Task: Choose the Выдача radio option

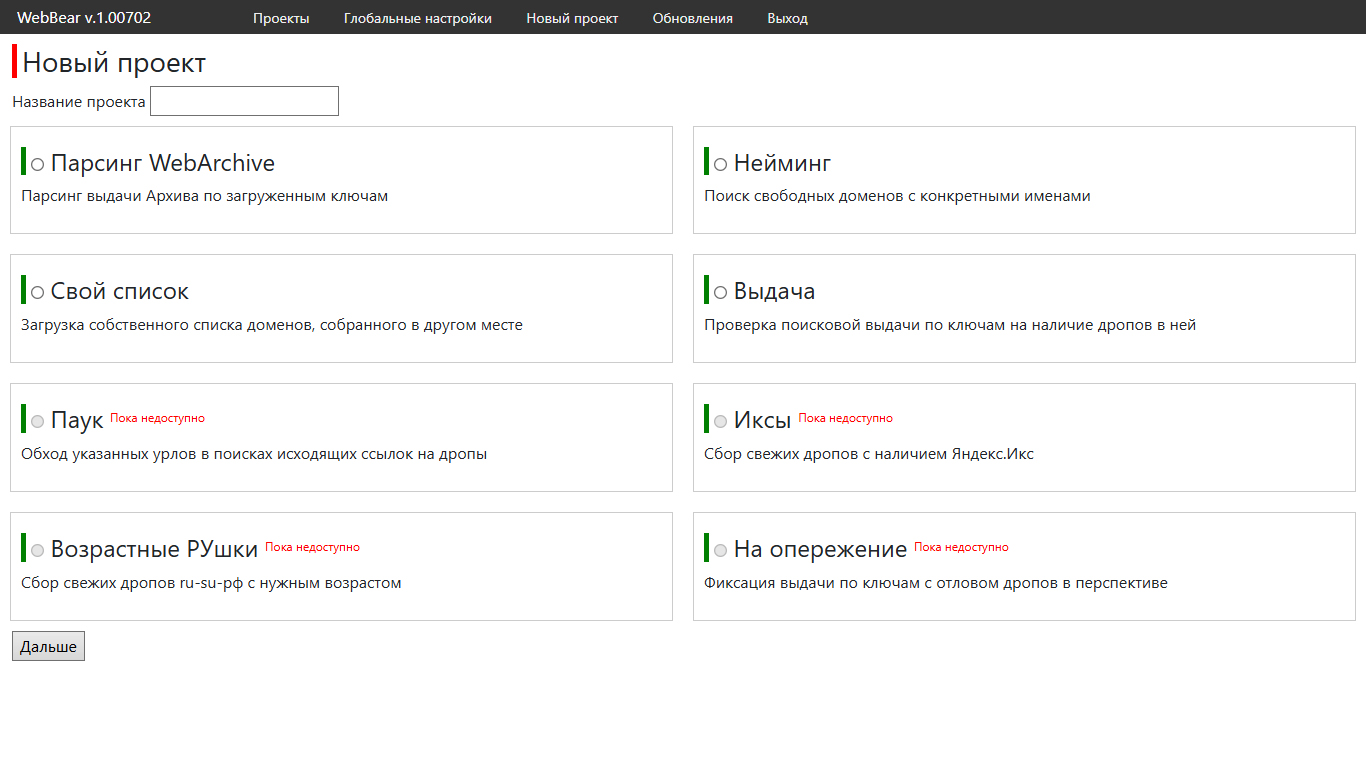Action: click(720, 293)
